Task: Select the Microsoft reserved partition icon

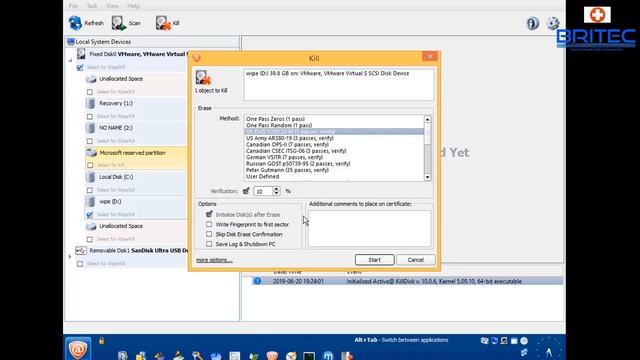Action: (91, 153)
